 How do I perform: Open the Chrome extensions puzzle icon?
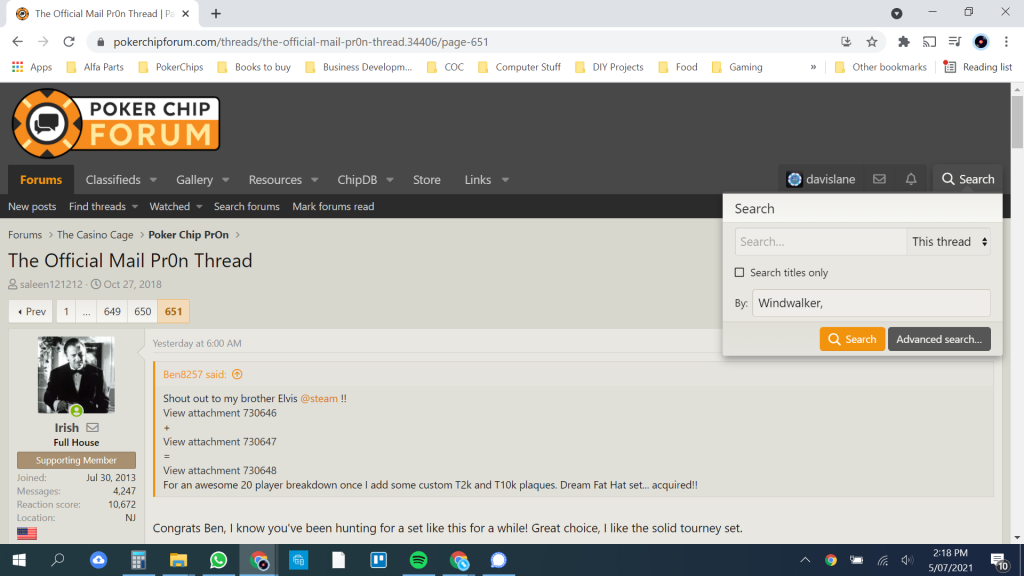coord(904,42)
